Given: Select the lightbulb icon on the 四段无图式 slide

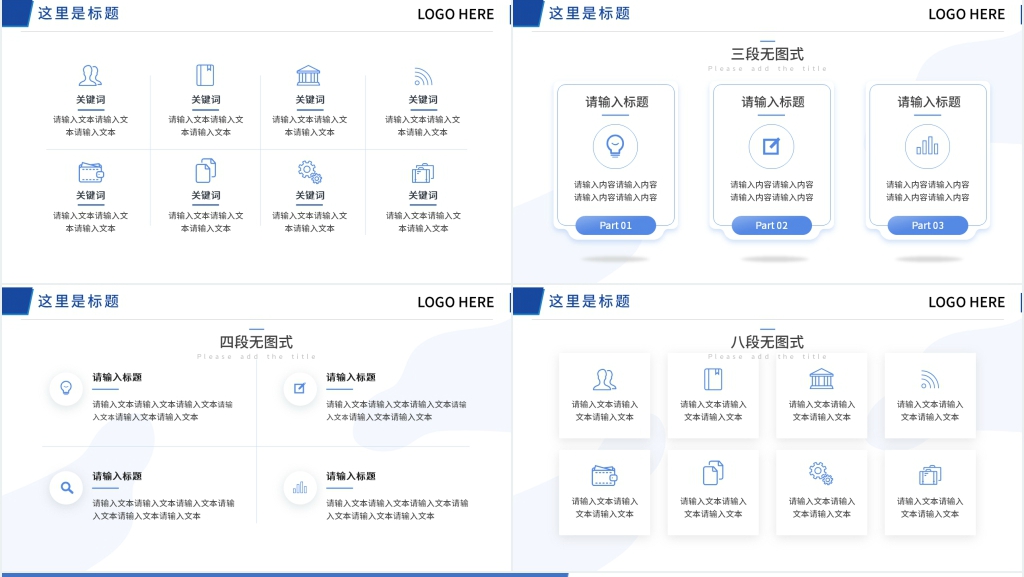Looking at the screenshot, I should pos(66,388).
